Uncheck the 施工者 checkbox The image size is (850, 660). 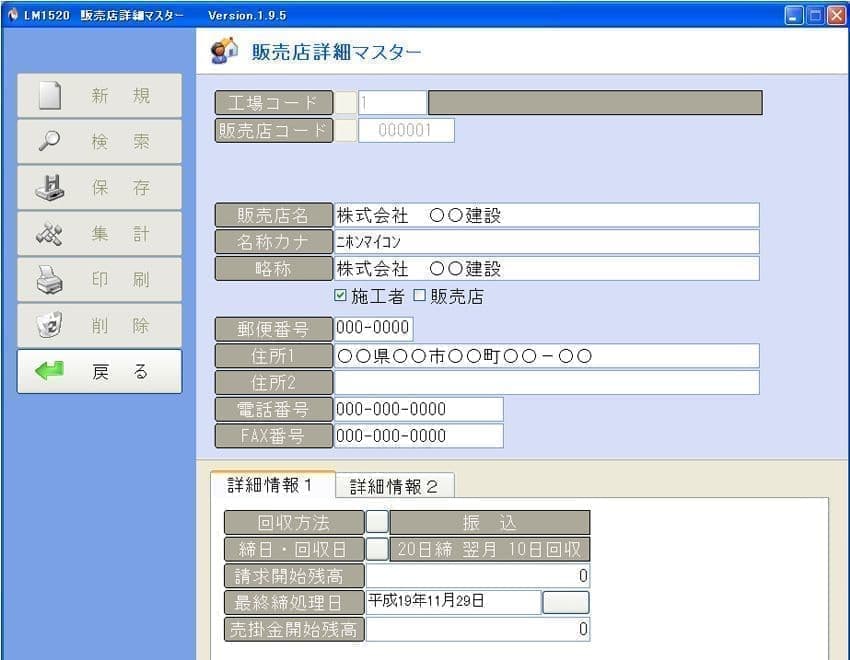point(341,296)
